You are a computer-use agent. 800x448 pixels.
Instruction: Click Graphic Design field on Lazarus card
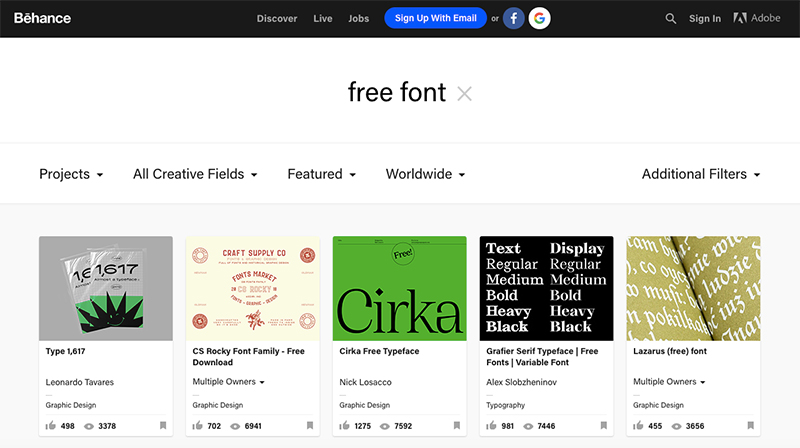(659, 405)
